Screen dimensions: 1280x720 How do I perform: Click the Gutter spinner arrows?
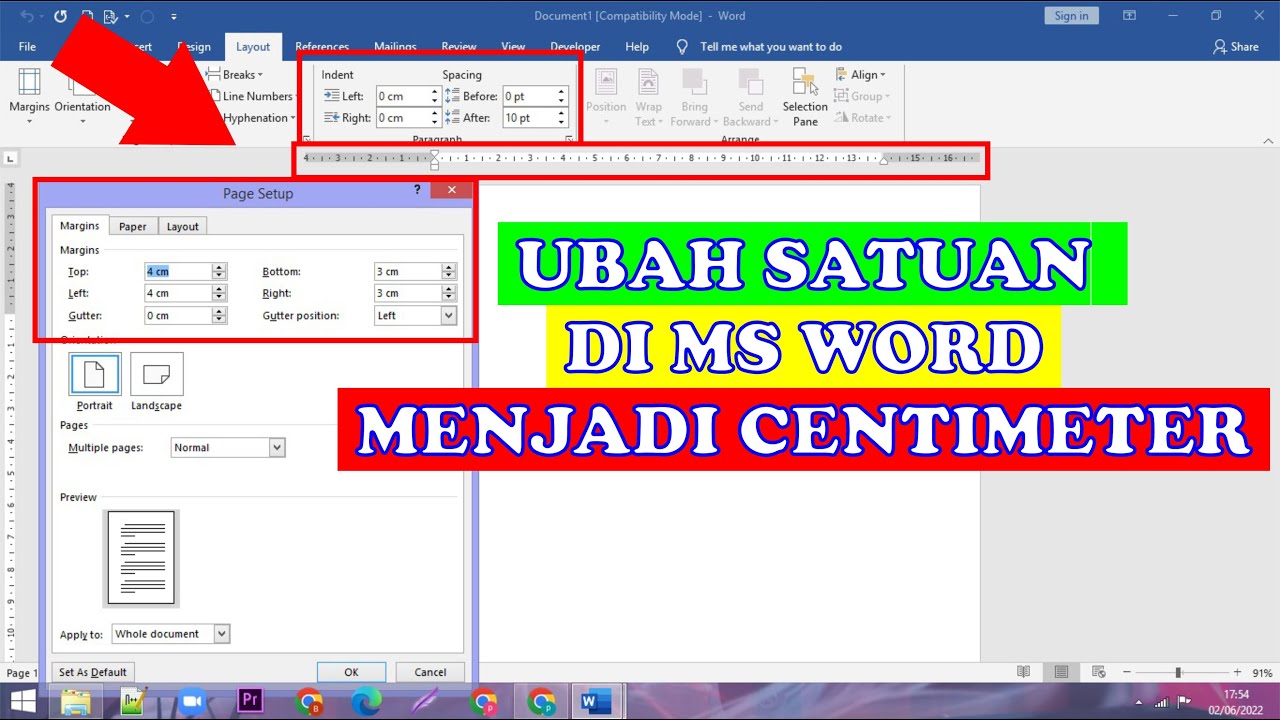pos(219,315)
